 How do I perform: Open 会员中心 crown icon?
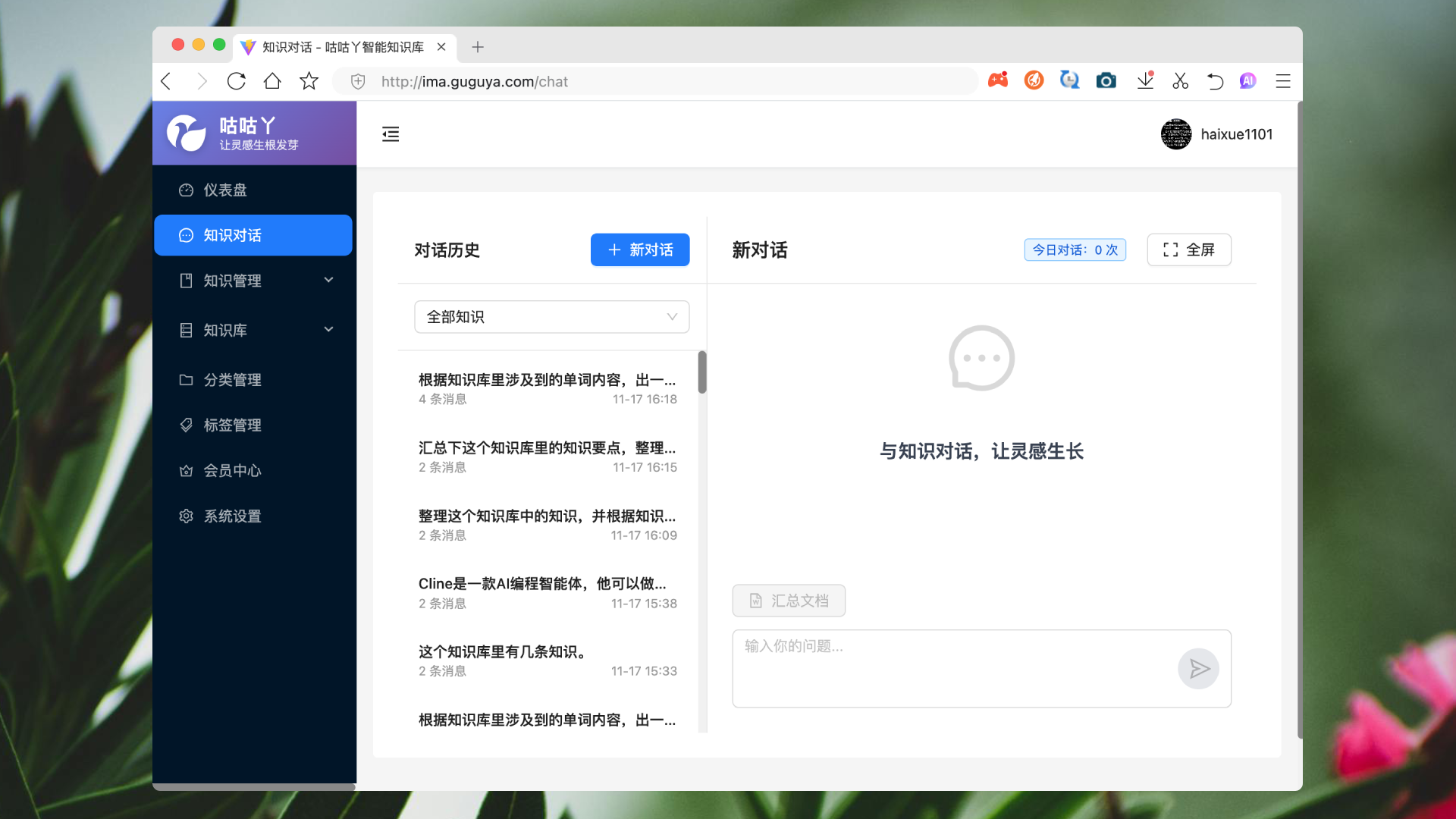point(187,470)
